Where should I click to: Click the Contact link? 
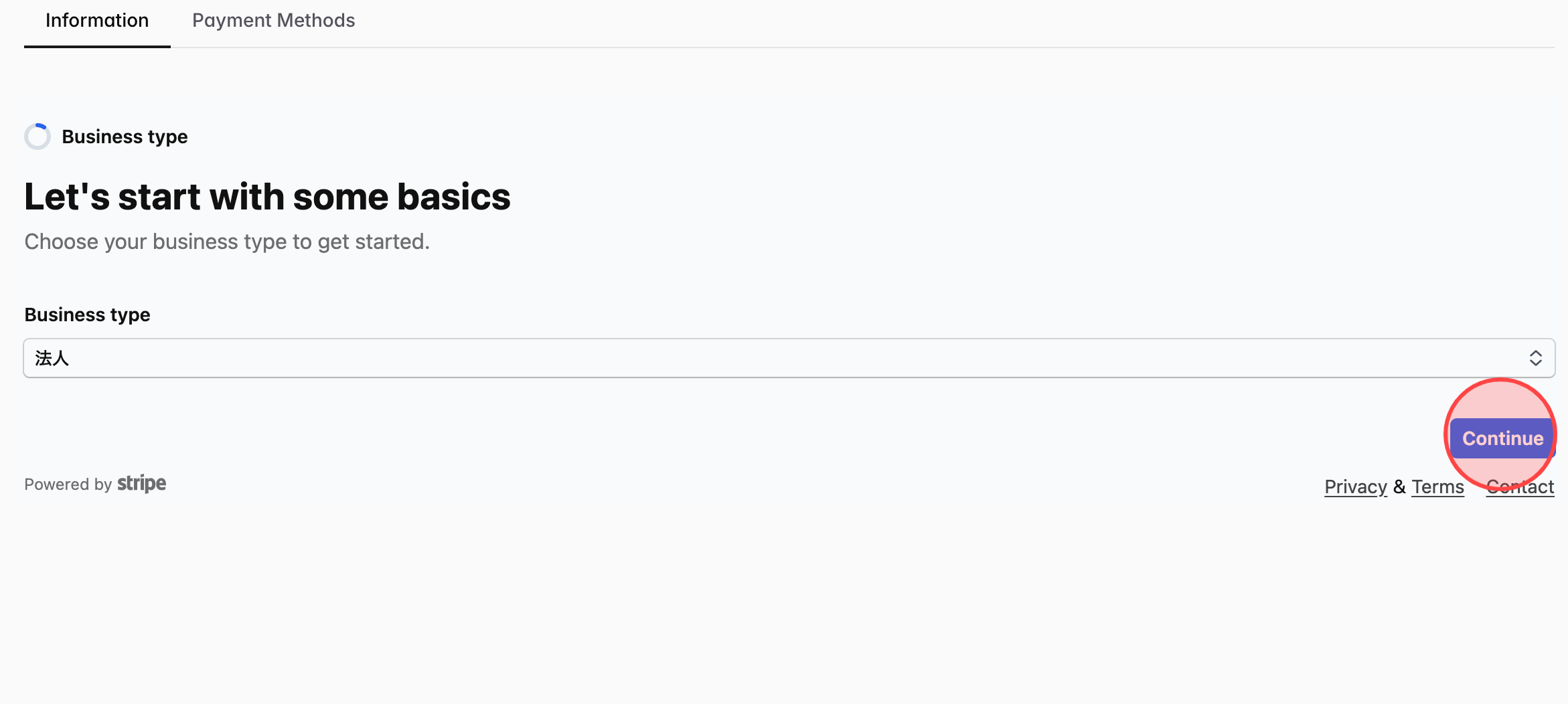[1520, 487]
